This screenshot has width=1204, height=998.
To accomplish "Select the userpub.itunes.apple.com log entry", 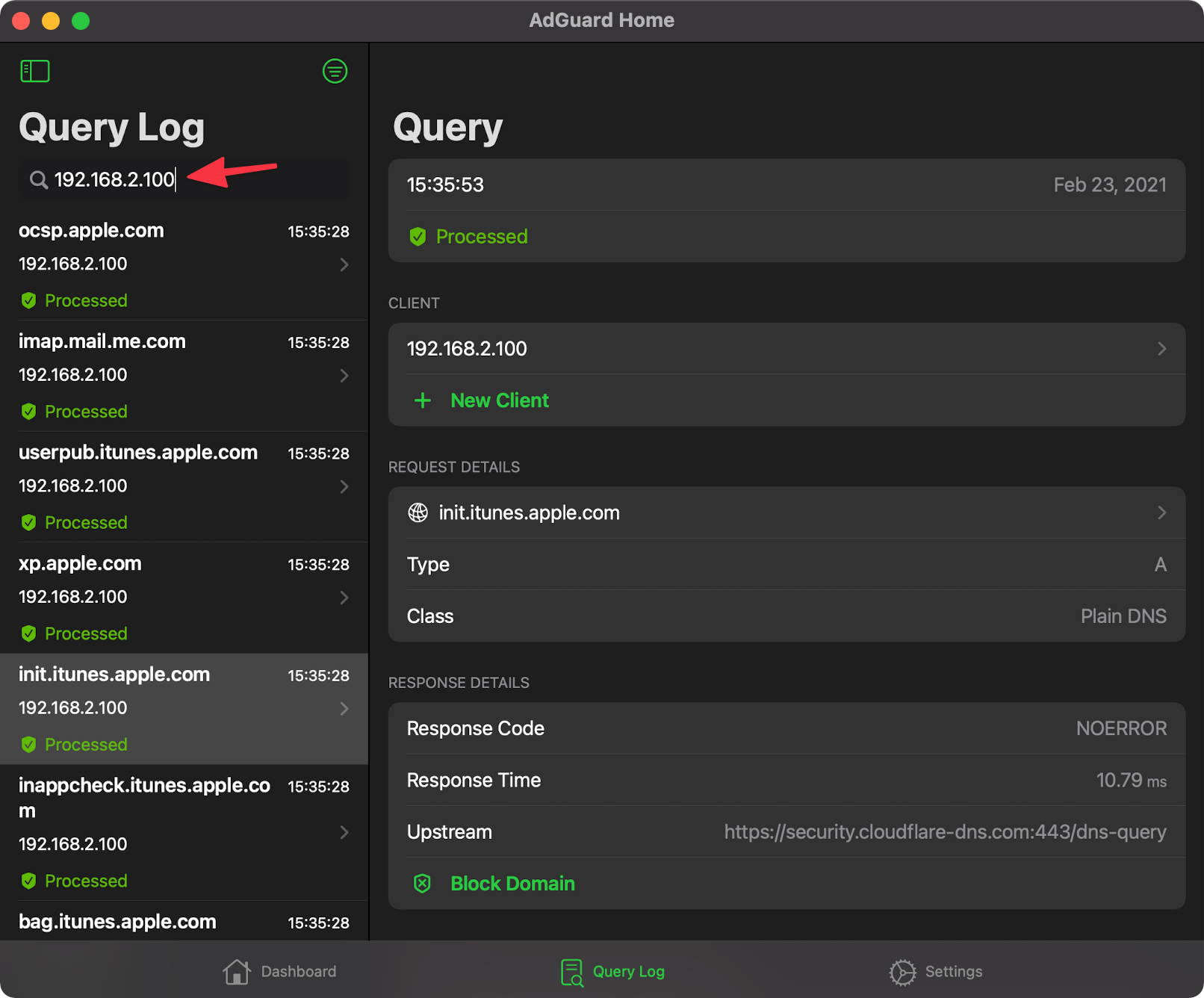I will (184, 487).
